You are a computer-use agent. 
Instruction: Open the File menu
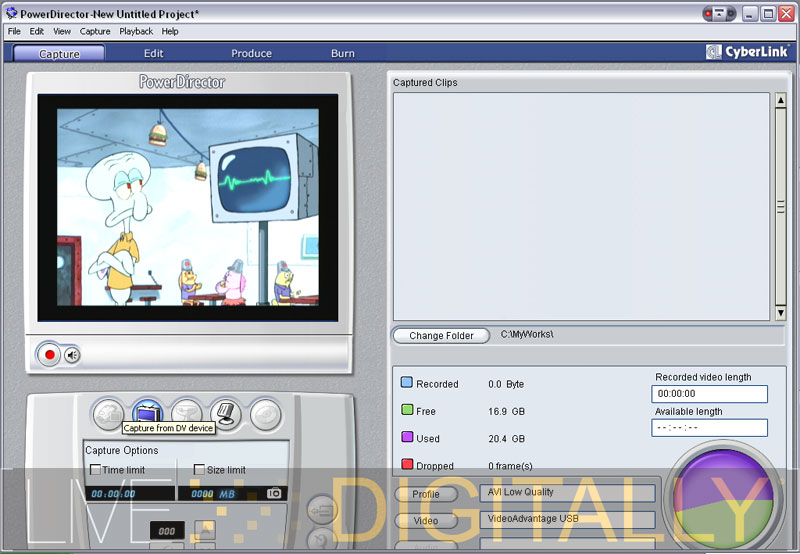[14, 31]
